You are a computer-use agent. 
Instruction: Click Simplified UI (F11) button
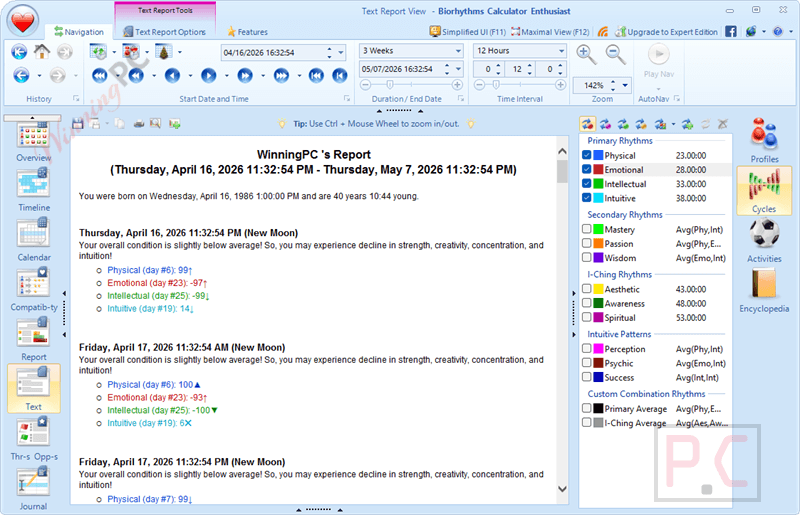(467, 32)
